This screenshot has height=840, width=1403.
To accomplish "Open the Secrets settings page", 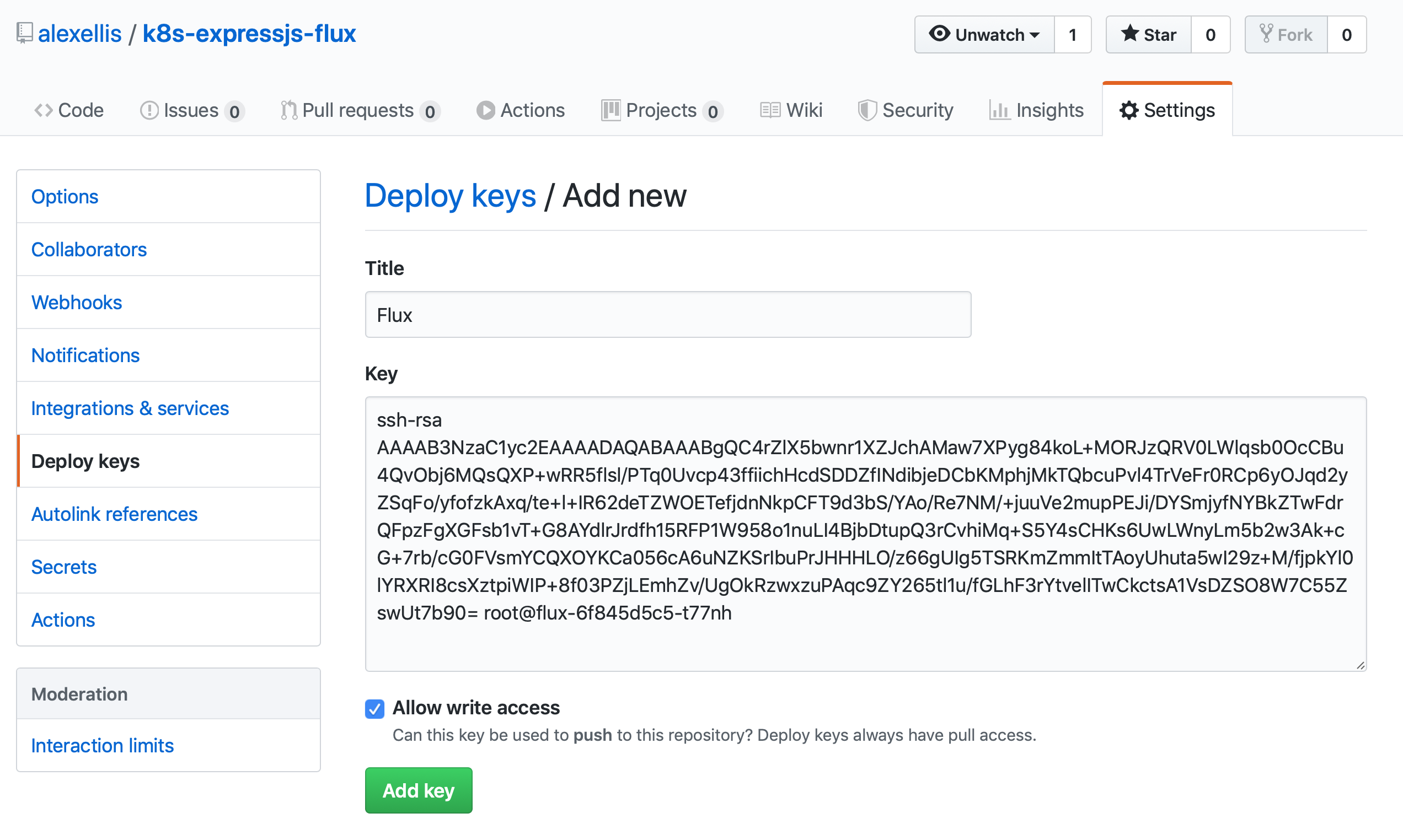I will point(64,567).
